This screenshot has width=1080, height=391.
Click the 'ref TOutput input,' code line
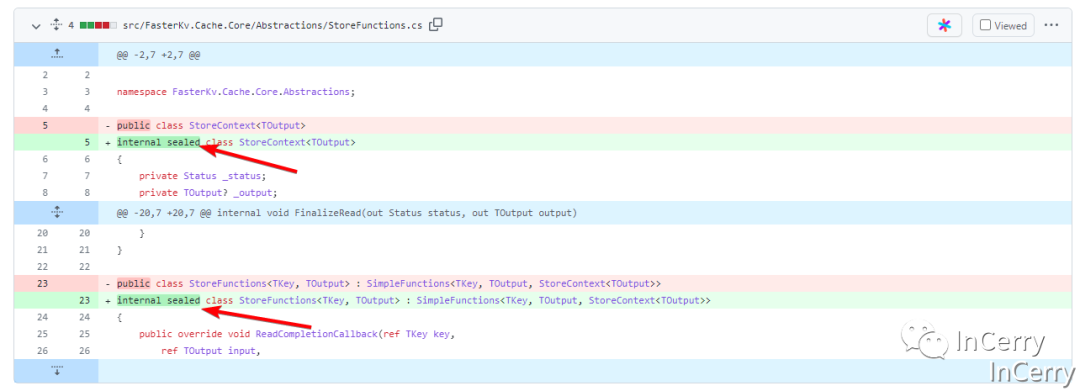click(210, 351)
